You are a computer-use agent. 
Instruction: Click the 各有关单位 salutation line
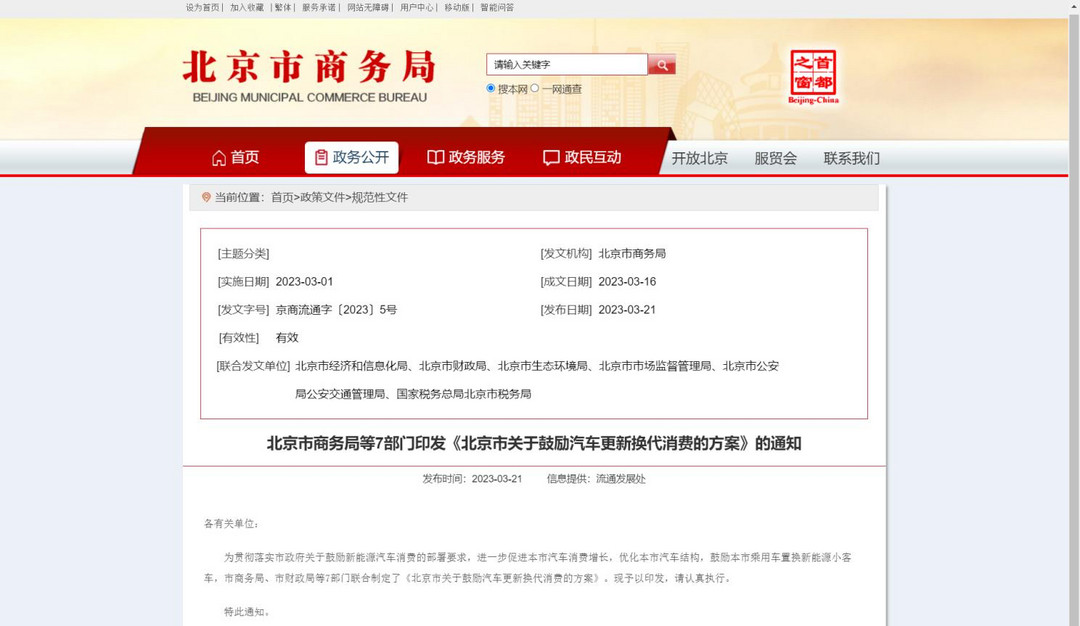[231, 523]
